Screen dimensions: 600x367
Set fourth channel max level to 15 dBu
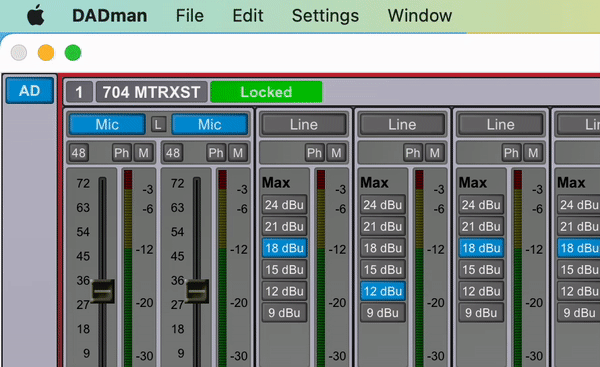tap(383, 269)
